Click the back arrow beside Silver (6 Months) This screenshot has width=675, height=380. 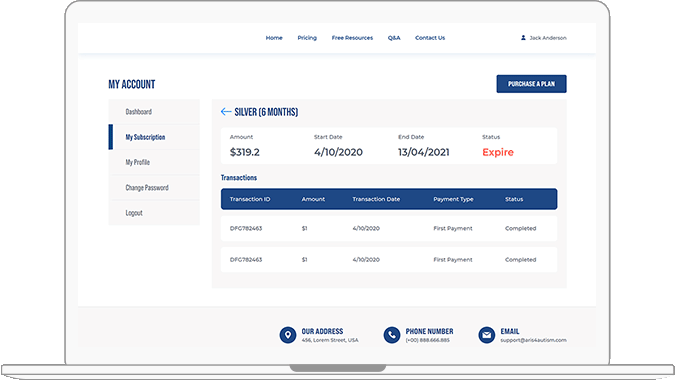226,112
